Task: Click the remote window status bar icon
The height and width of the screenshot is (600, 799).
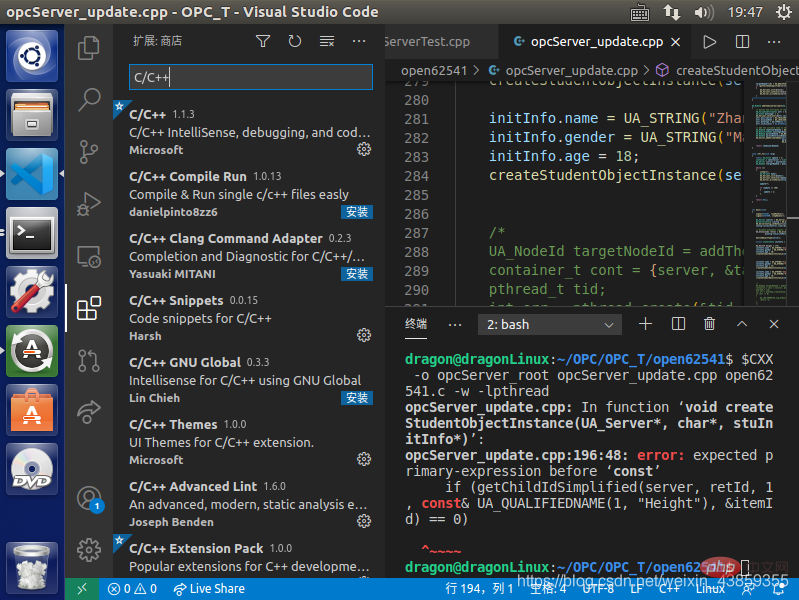Action: click(x=82, y=589)
